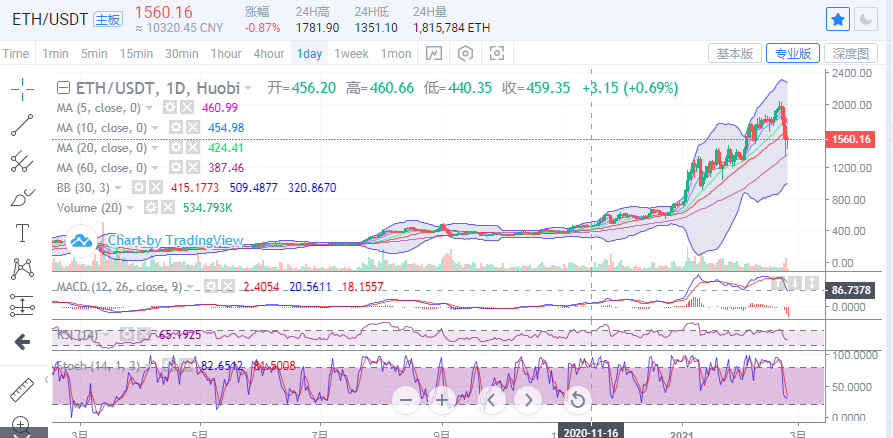Viewport: 893px width, 438px height.
Task: Collapse the ETH/USDT legend box
Action: (64, 88)
